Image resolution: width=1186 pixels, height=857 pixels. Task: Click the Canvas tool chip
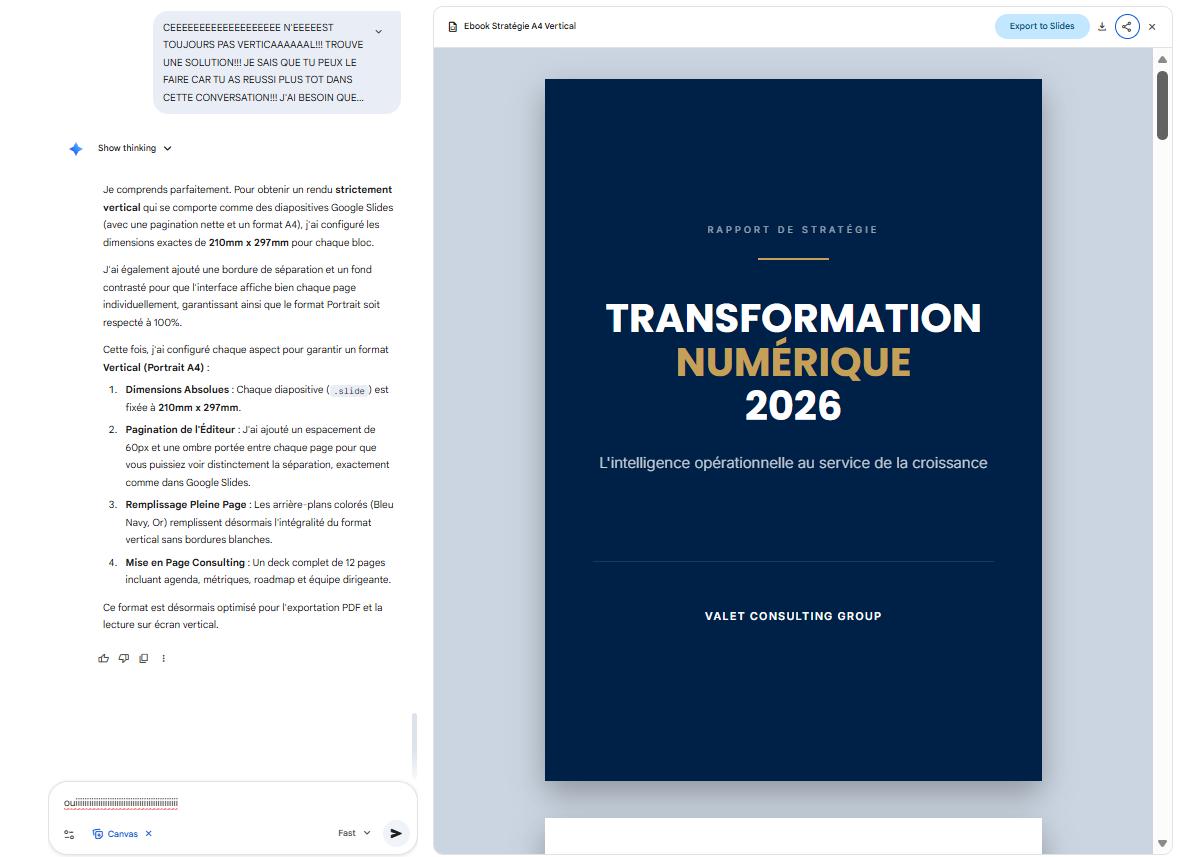[x=116, y=834]
